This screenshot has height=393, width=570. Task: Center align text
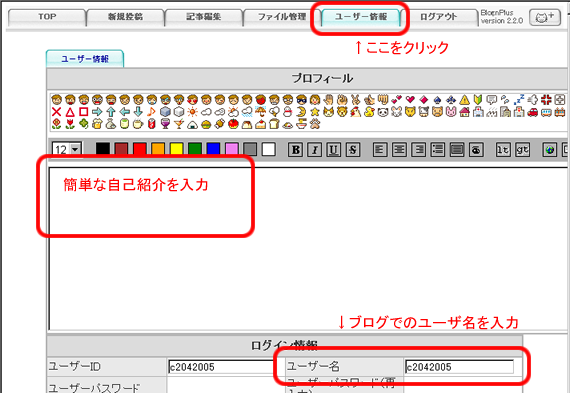click(x=400, y=149)
